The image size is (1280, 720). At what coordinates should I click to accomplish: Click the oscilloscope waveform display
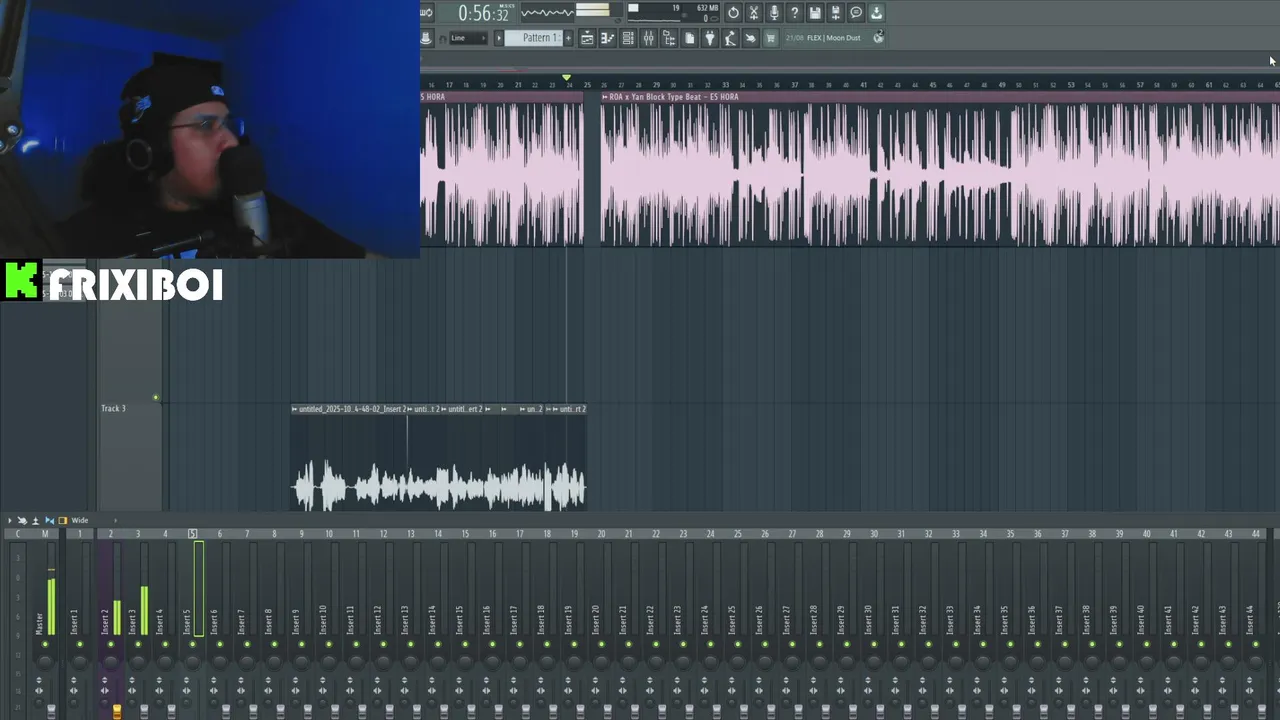(x=548, y=12)
